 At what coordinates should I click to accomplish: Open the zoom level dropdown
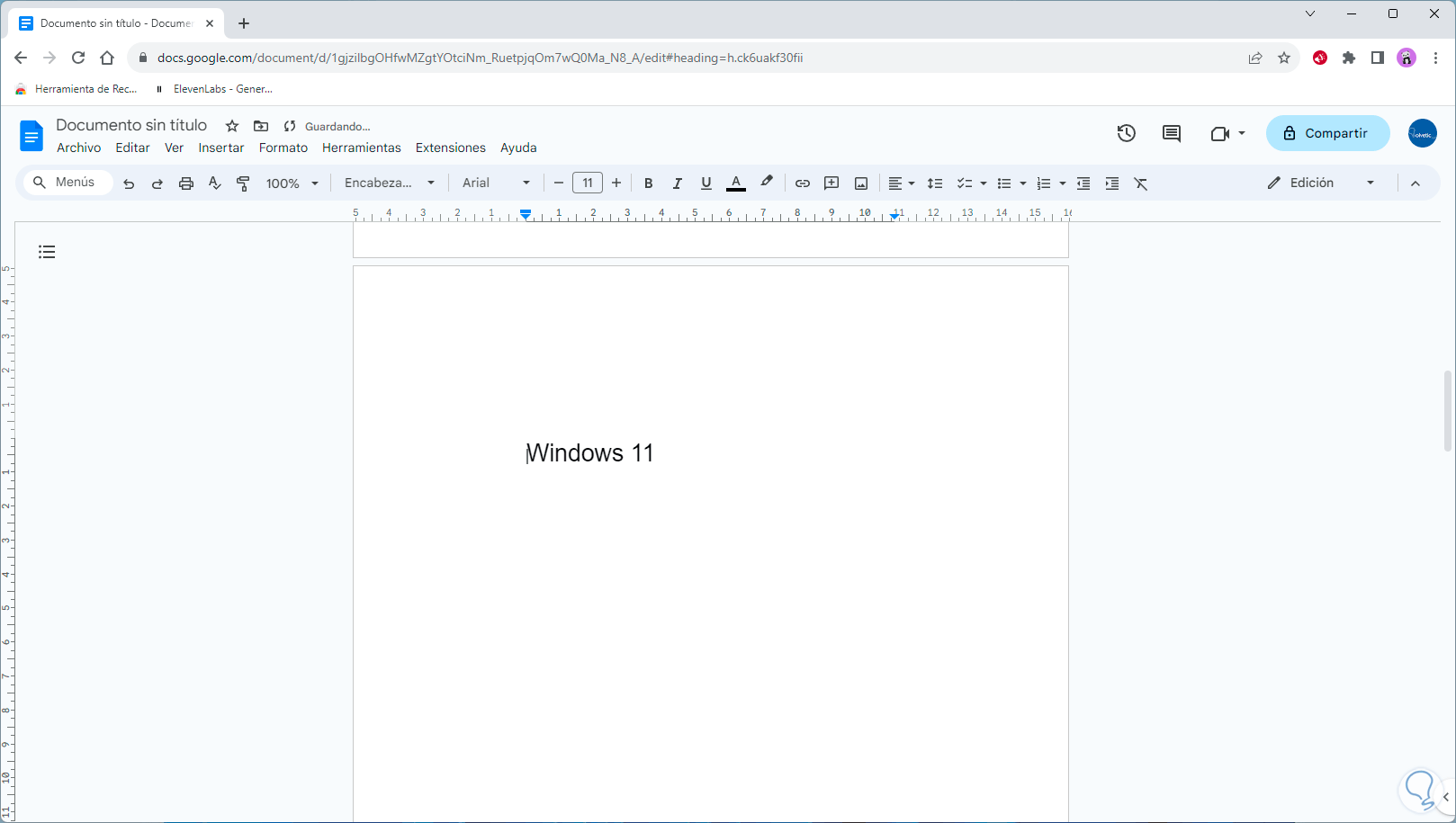292,183
